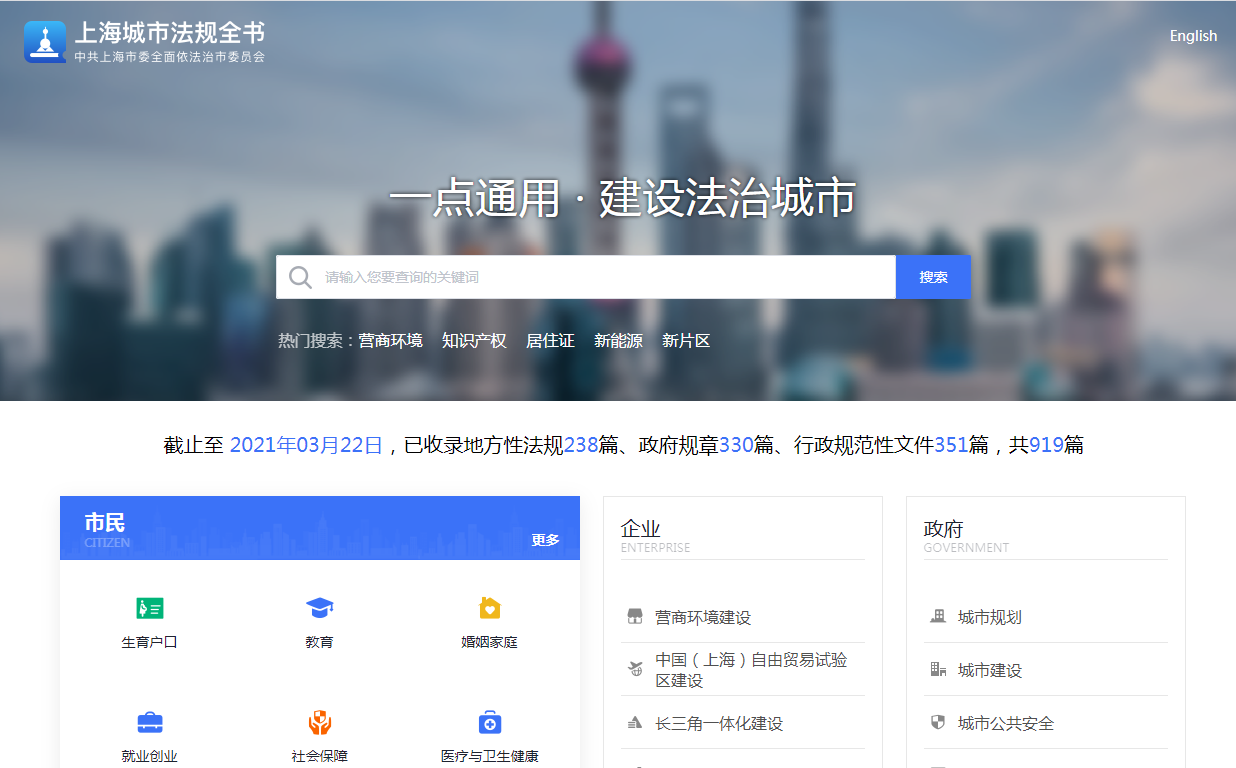Click the 医疗与卫生健康 label
The image size is (1236, 768).
click(x=489, y=757)
